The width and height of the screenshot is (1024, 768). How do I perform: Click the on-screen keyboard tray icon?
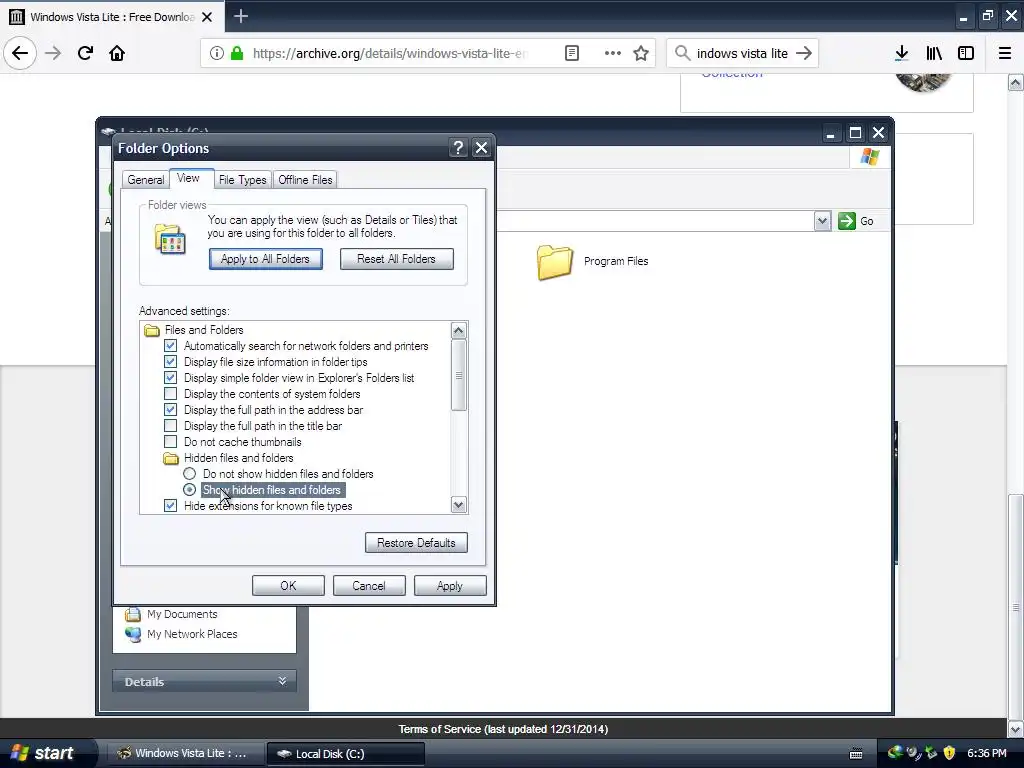click(856, 753)
